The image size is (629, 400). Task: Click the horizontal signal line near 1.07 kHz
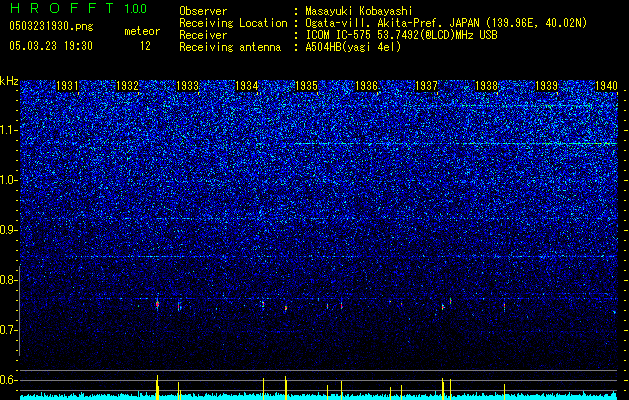click(x=455, y=143)
